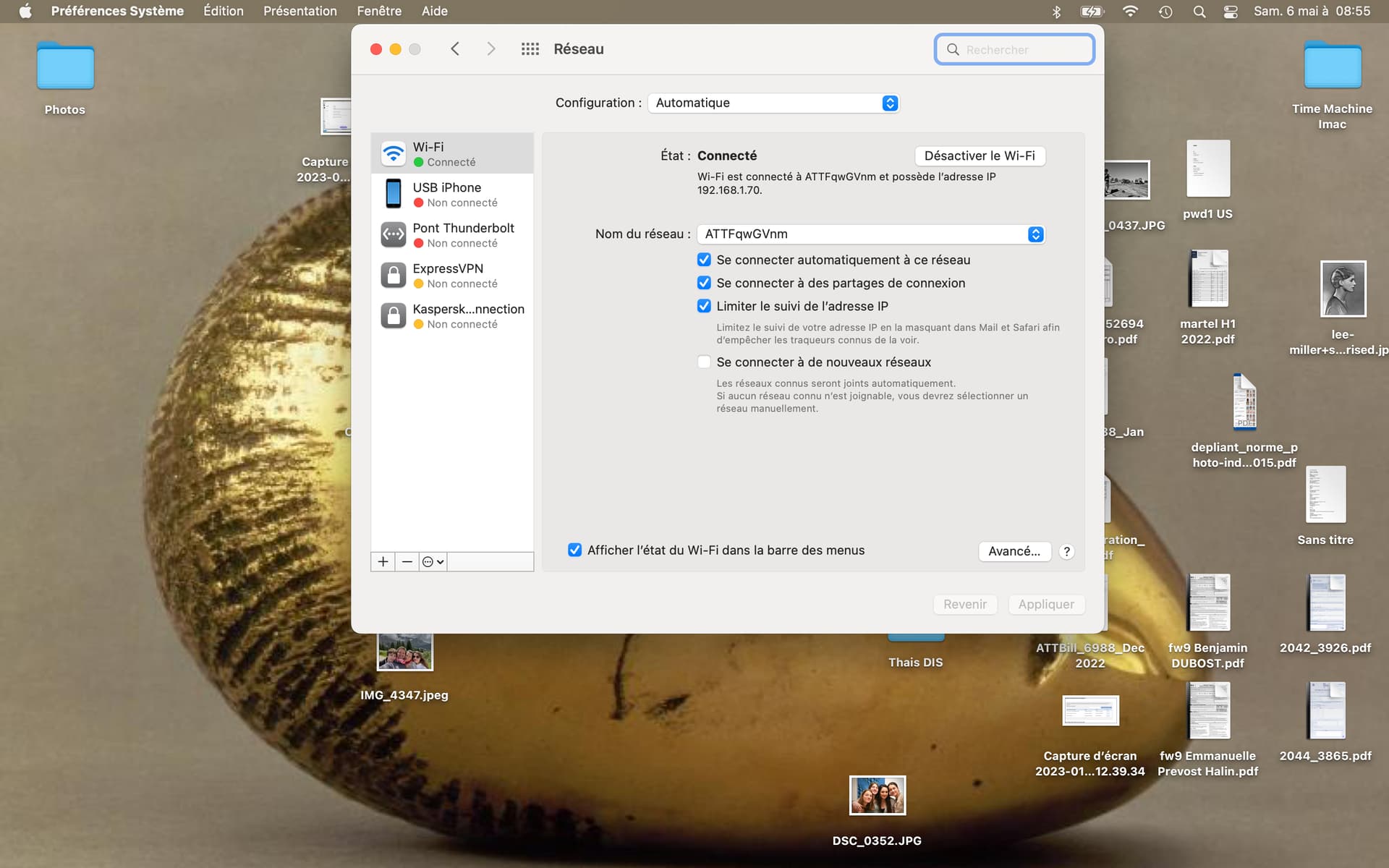Uncheck Se connecter automatiquement à ce réseau

(x=704, y=260)
